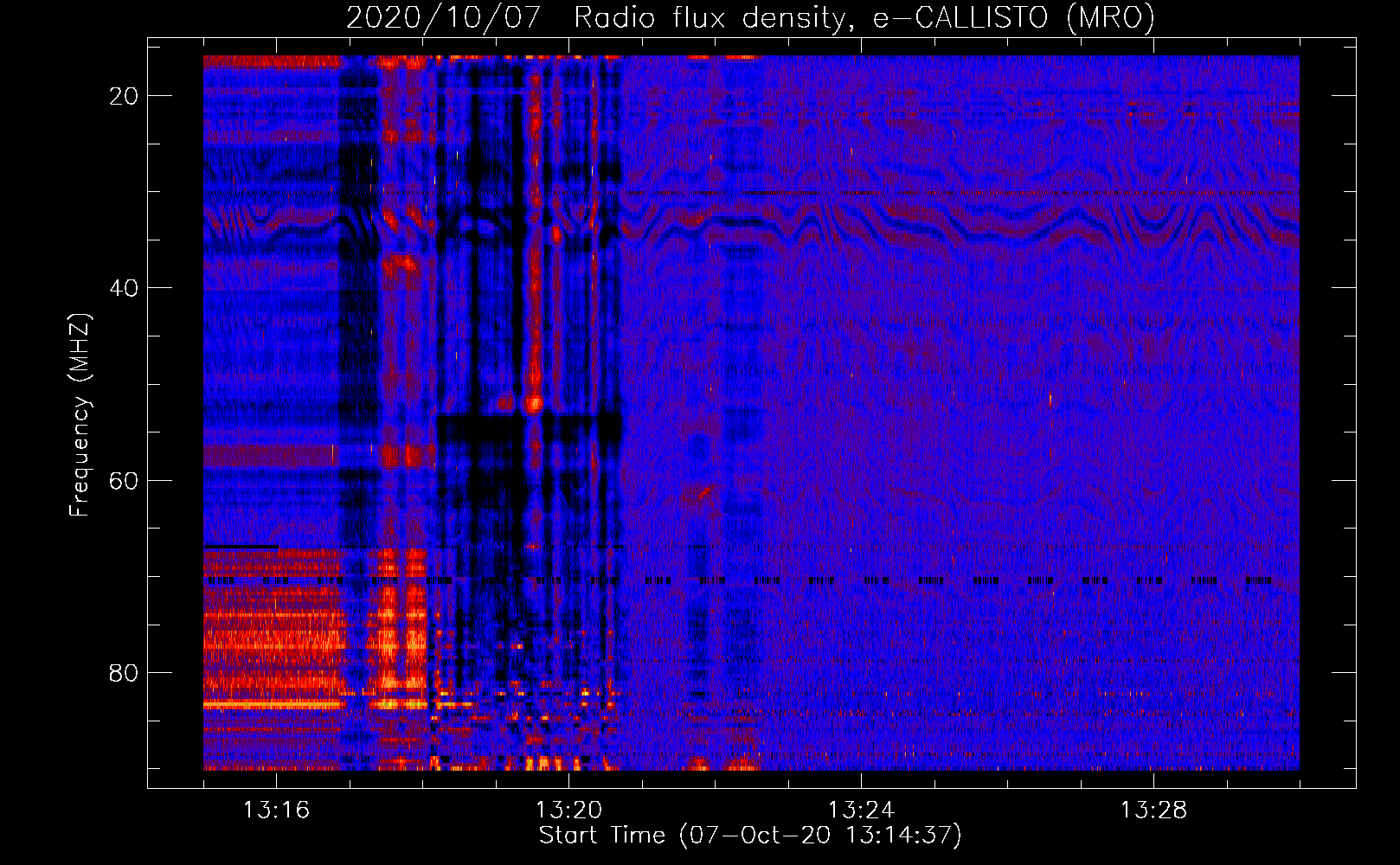The image size is (1400, 865).
Task: Click the '13:16' time tick label
Action: coord(276,811)
